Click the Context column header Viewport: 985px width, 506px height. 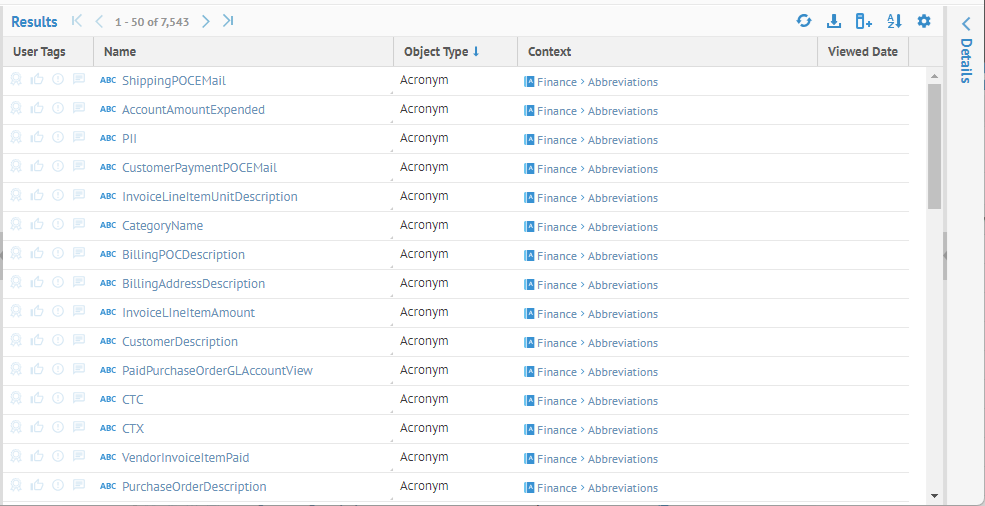pyautogui.click(x=549, y=51)
